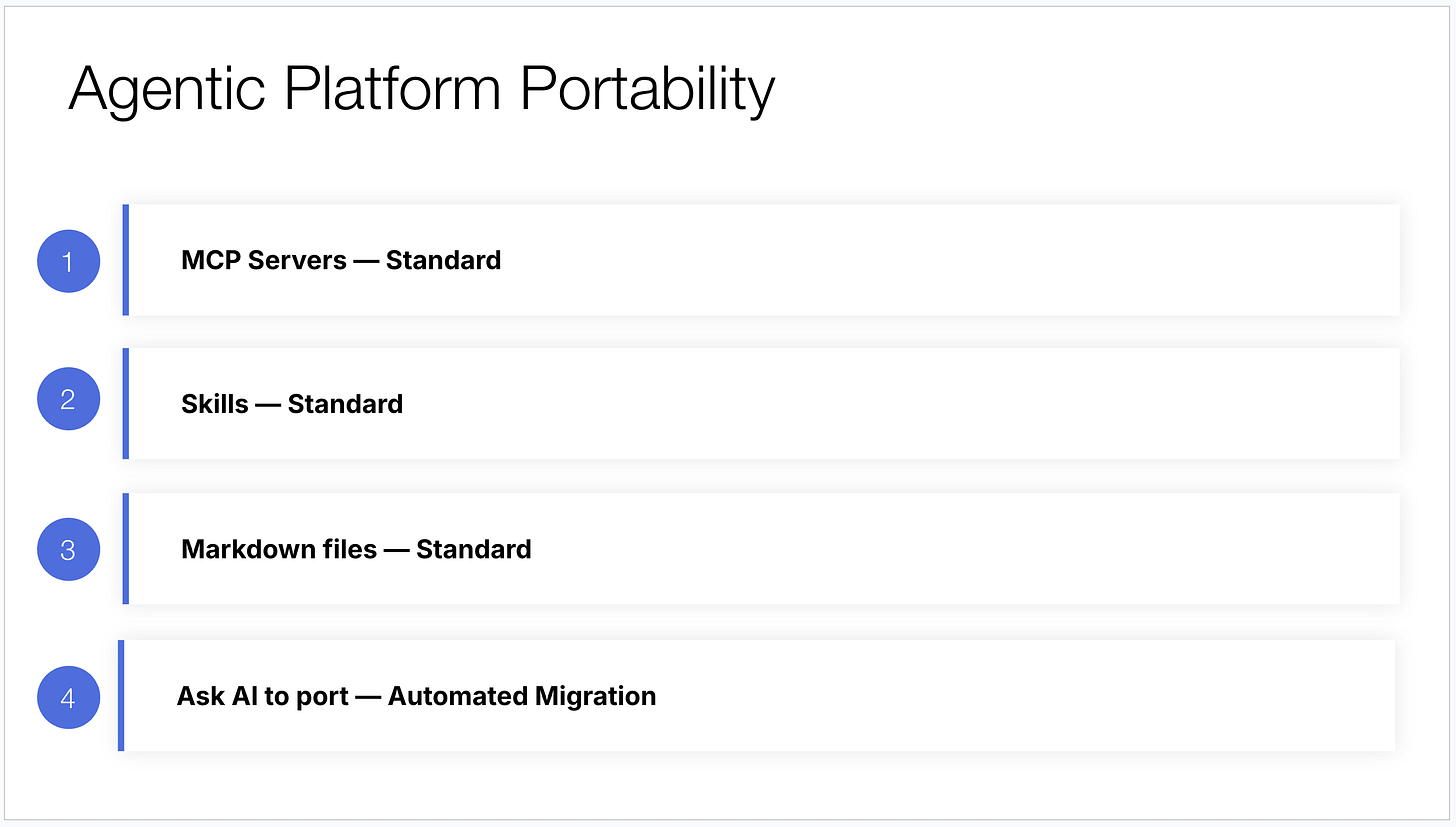Viewport: 1456px width, 827px height.
Task: Click the blue circle numbered 3
Action: 68,549
